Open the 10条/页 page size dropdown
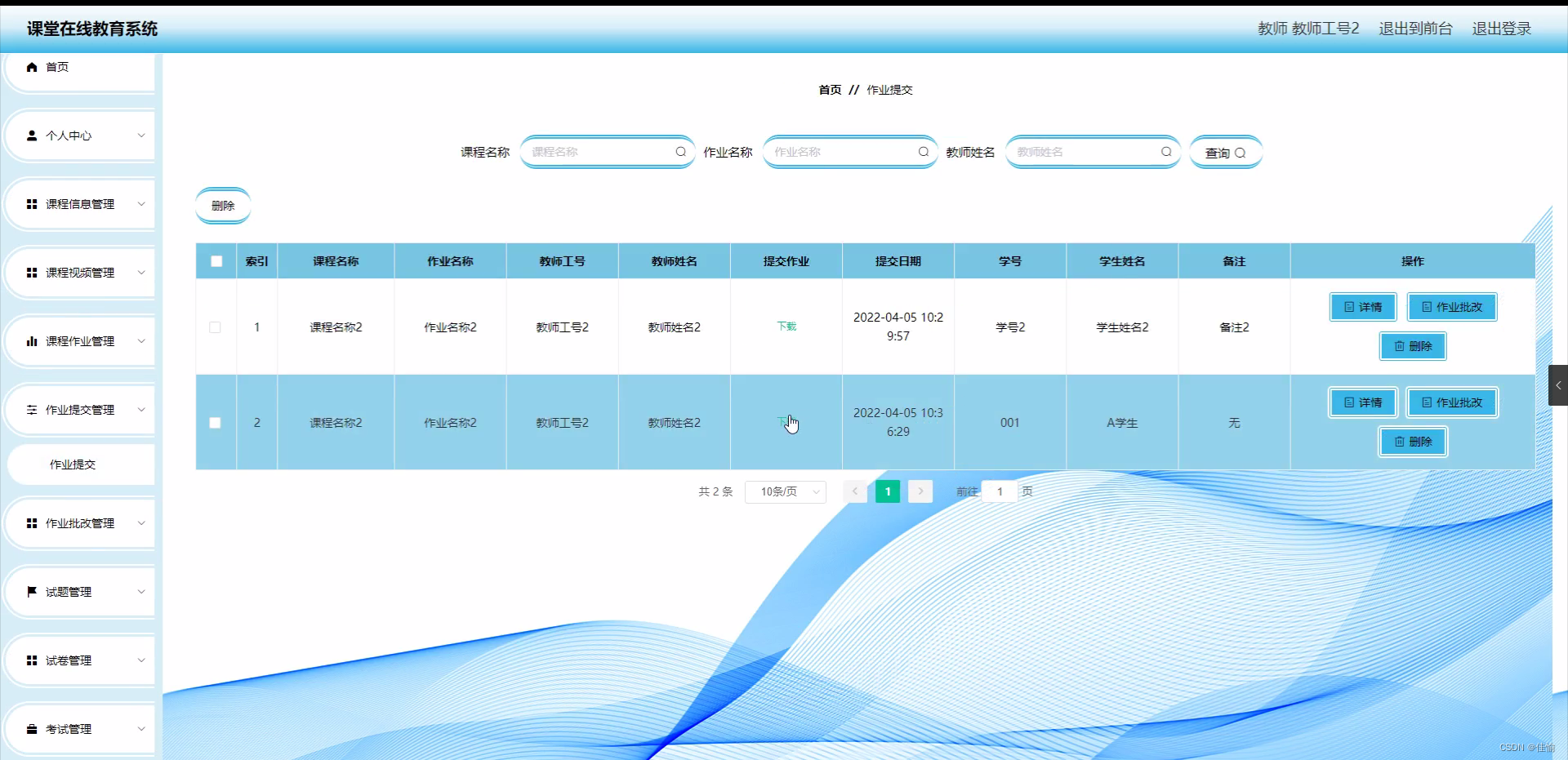This screenshot has height=760, width=1568. click(785, 491)
